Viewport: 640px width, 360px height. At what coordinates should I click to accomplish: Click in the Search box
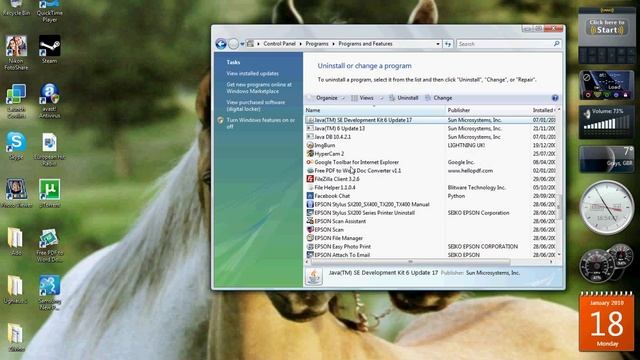(505, 44)
